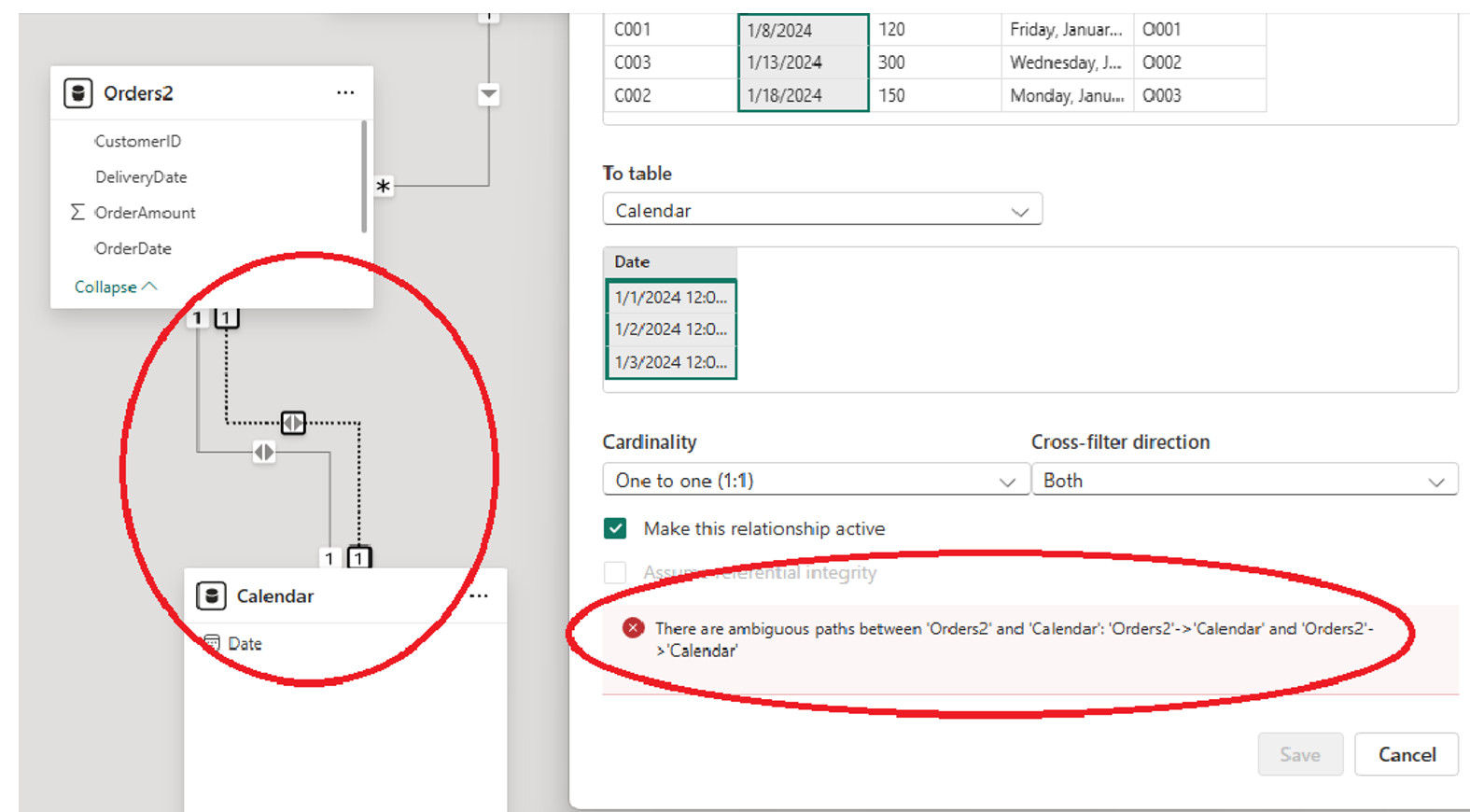Select the OrderDate field in Orders2

click(133, 248)
